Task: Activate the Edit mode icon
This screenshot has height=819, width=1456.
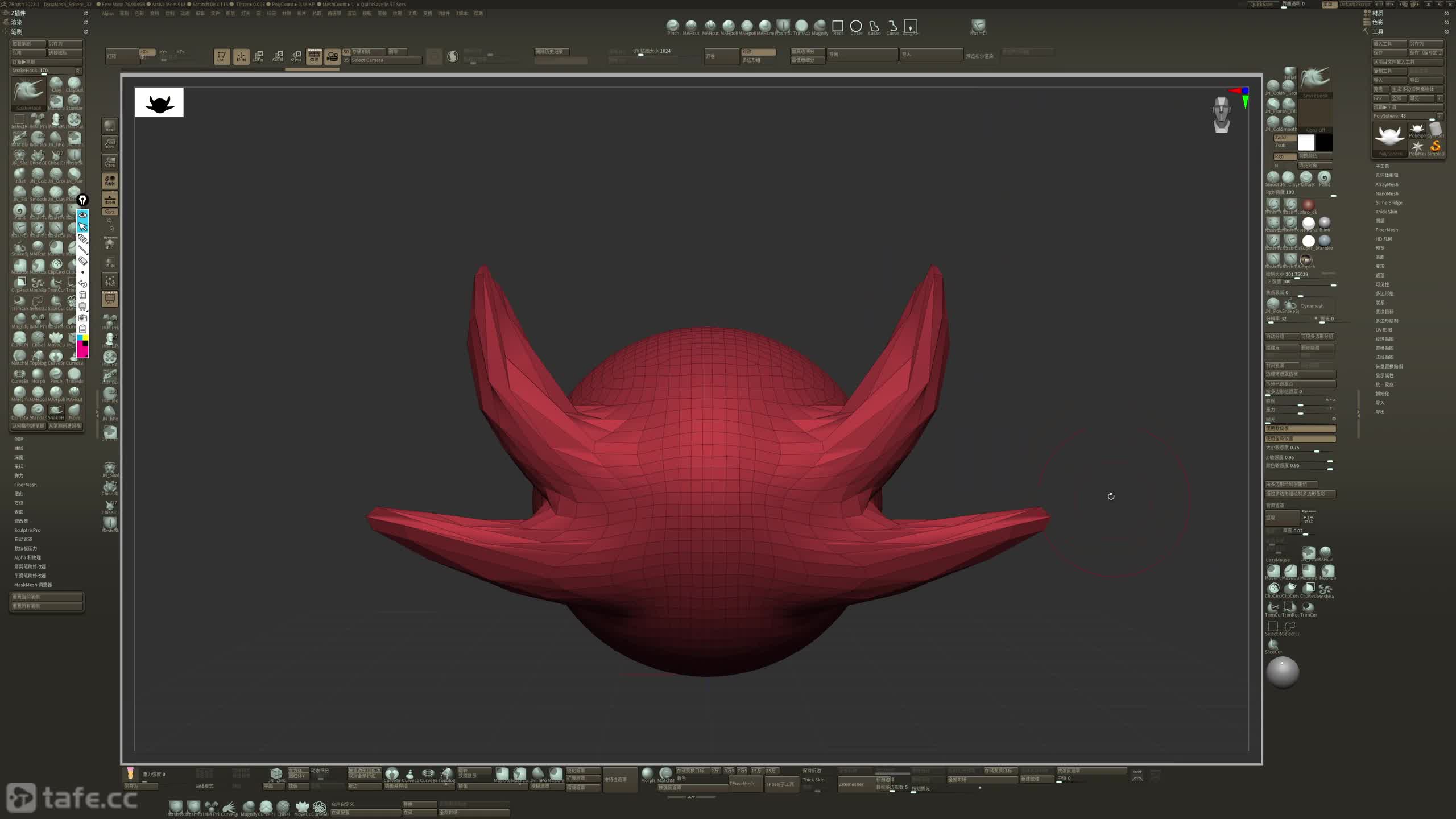Action: coord(222,56)
